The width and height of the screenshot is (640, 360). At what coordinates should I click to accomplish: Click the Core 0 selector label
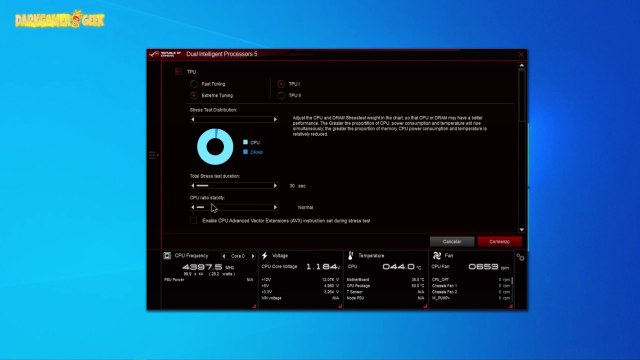238,256
